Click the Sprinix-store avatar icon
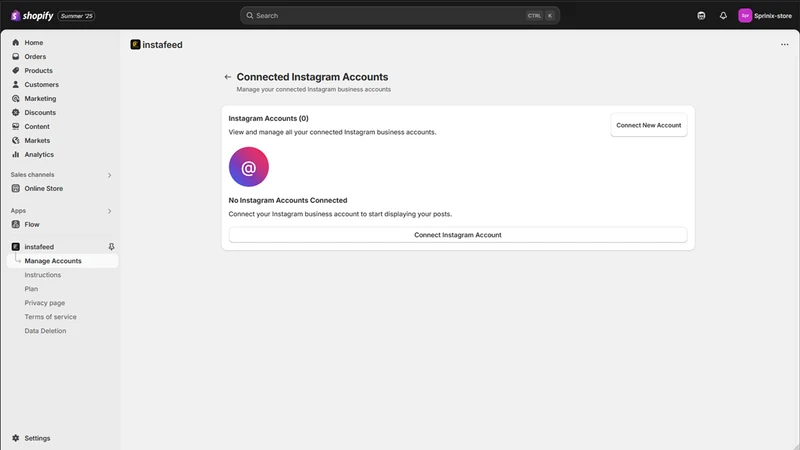Screen dimensions: 800x450 pyautogui.click(x=745, y=16)
